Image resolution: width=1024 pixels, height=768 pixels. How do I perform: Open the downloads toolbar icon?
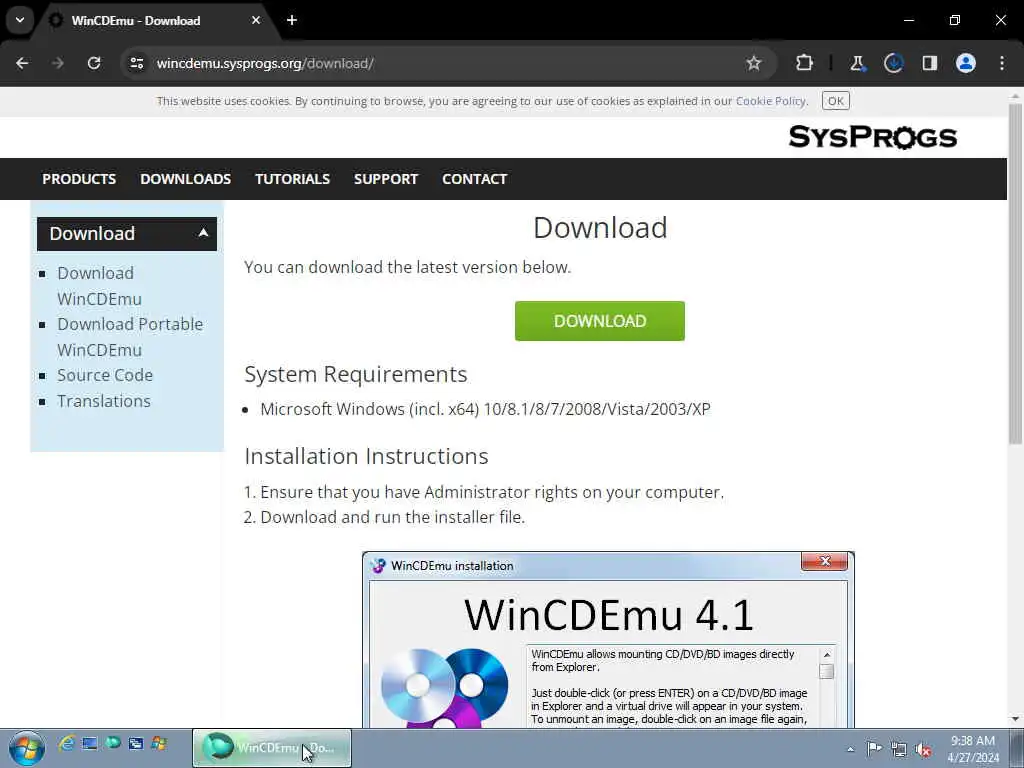point(893,63)
